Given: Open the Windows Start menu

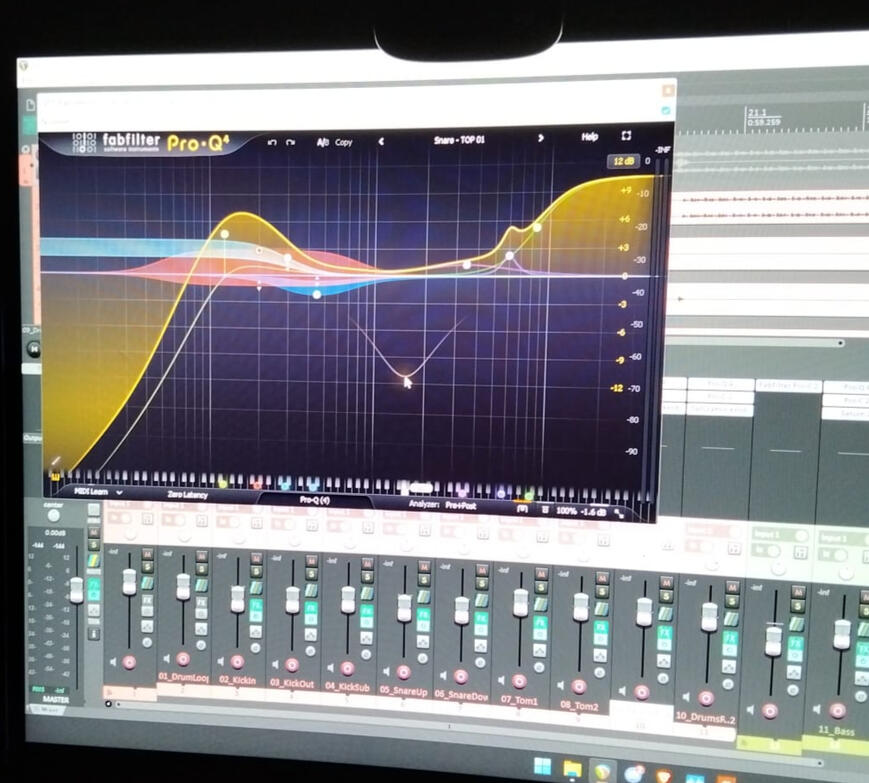Looking at the screenshot, I should [542, 767].
